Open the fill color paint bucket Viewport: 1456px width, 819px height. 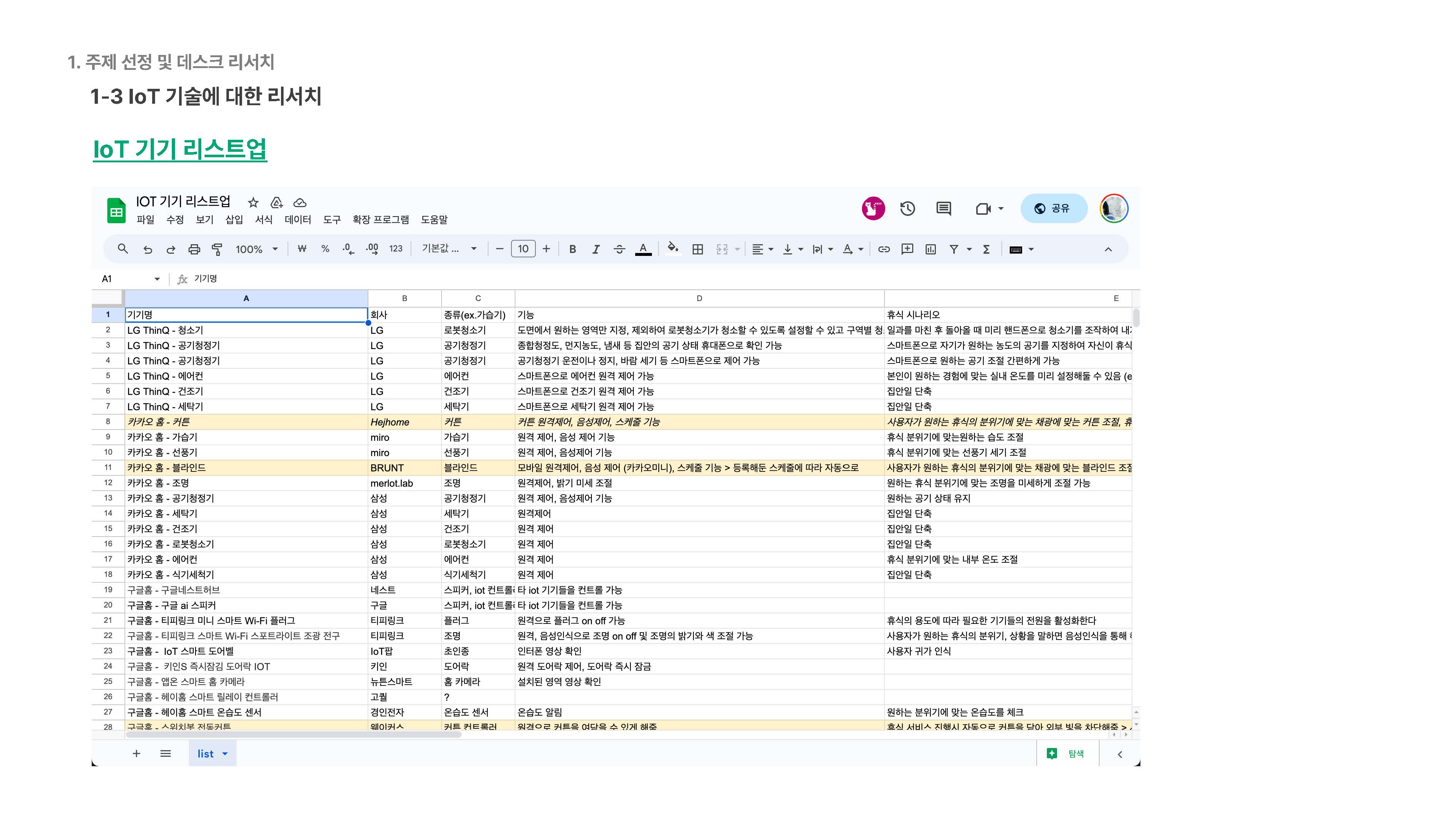click(x=672, y=249)
